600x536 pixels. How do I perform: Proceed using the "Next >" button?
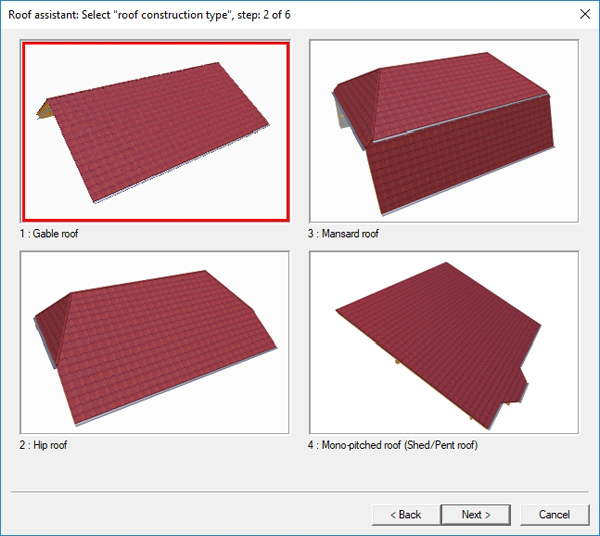coord(476,514)
